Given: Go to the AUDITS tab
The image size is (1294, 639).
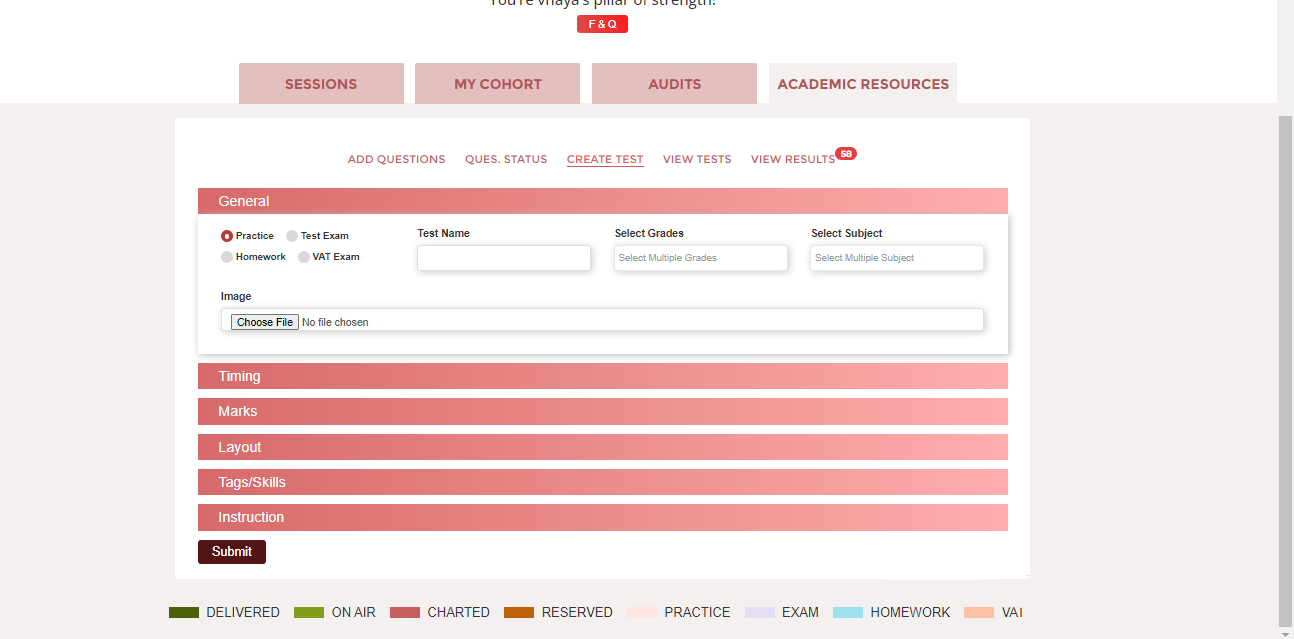Looking at the screenshot, I should (674, 83).
